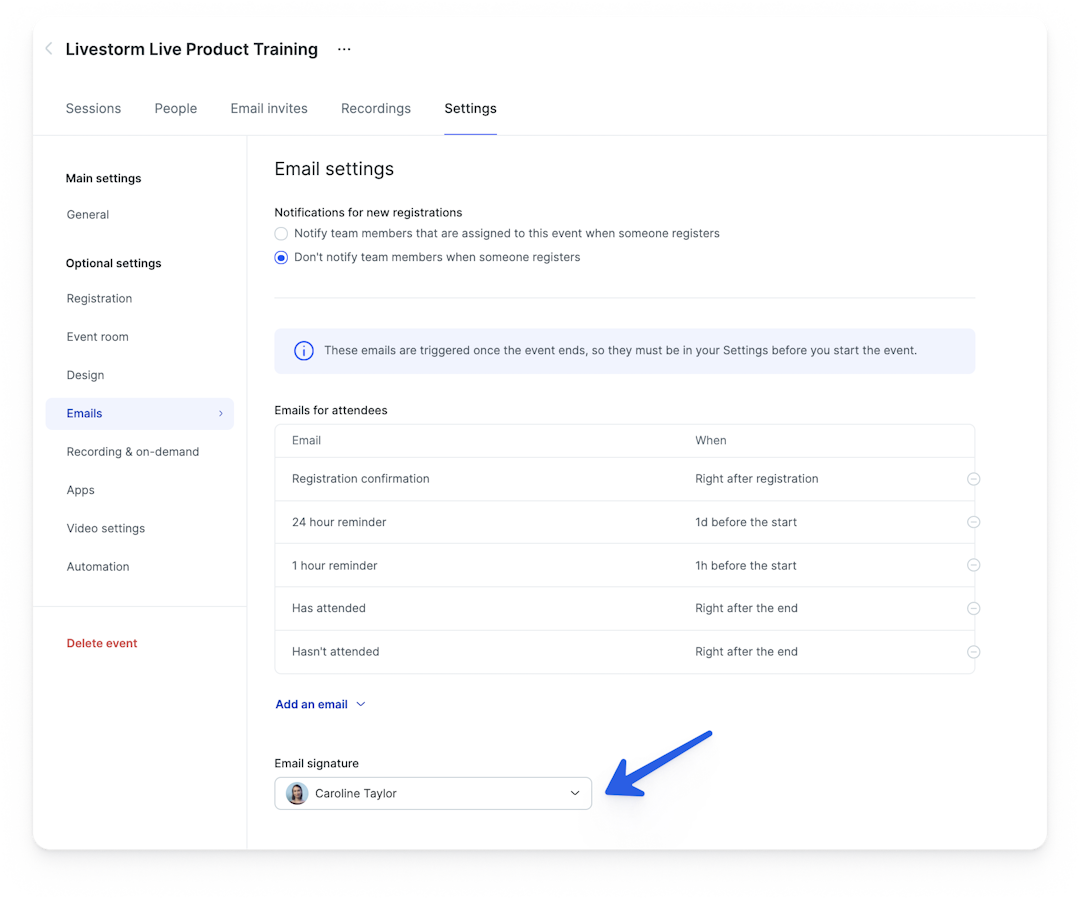Remove the Registration confirmation email
This screenshot has width=1080, height=899.
[973, 479]
